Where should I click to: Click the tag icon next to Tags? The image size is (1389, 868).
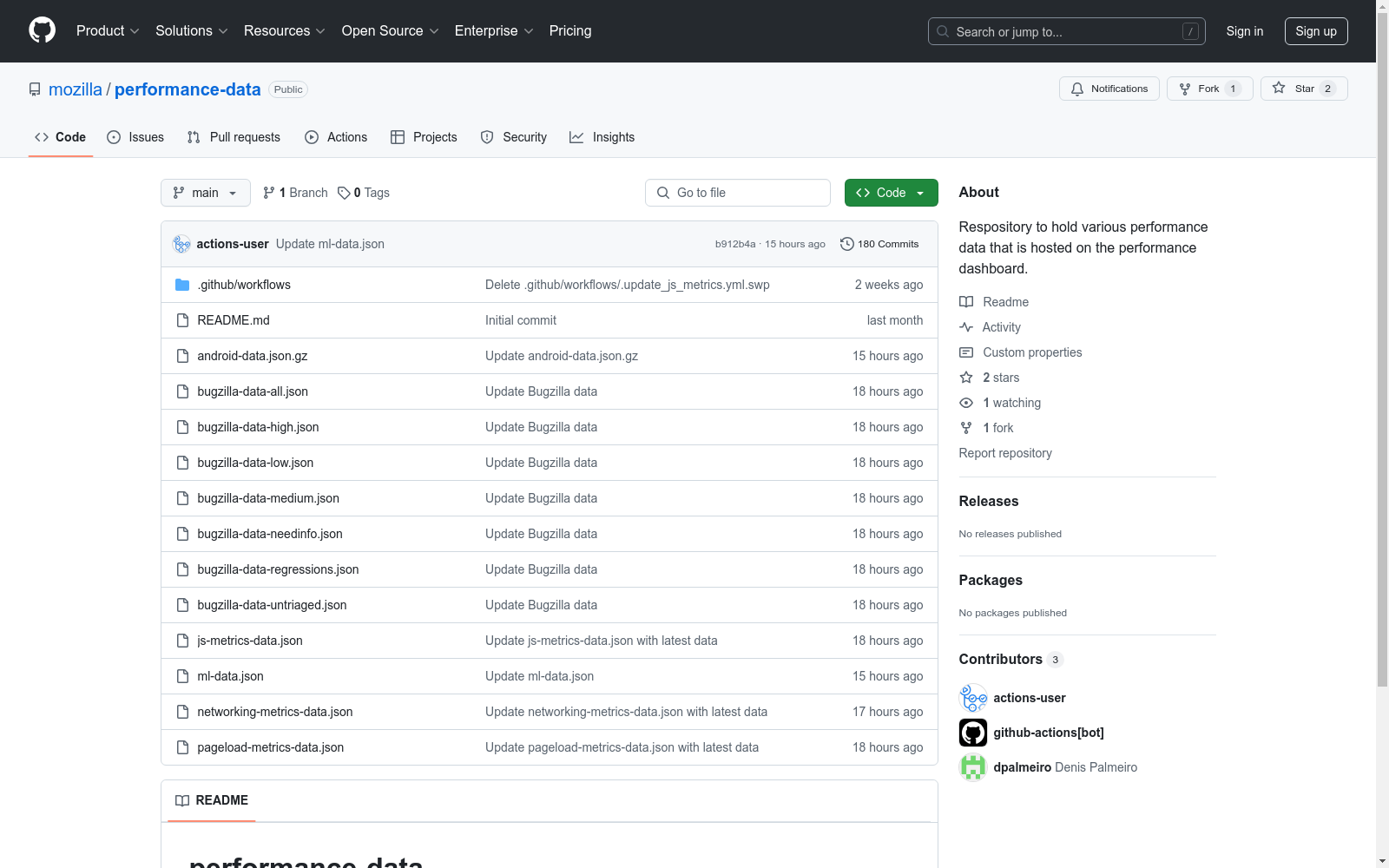coord(344,193)
